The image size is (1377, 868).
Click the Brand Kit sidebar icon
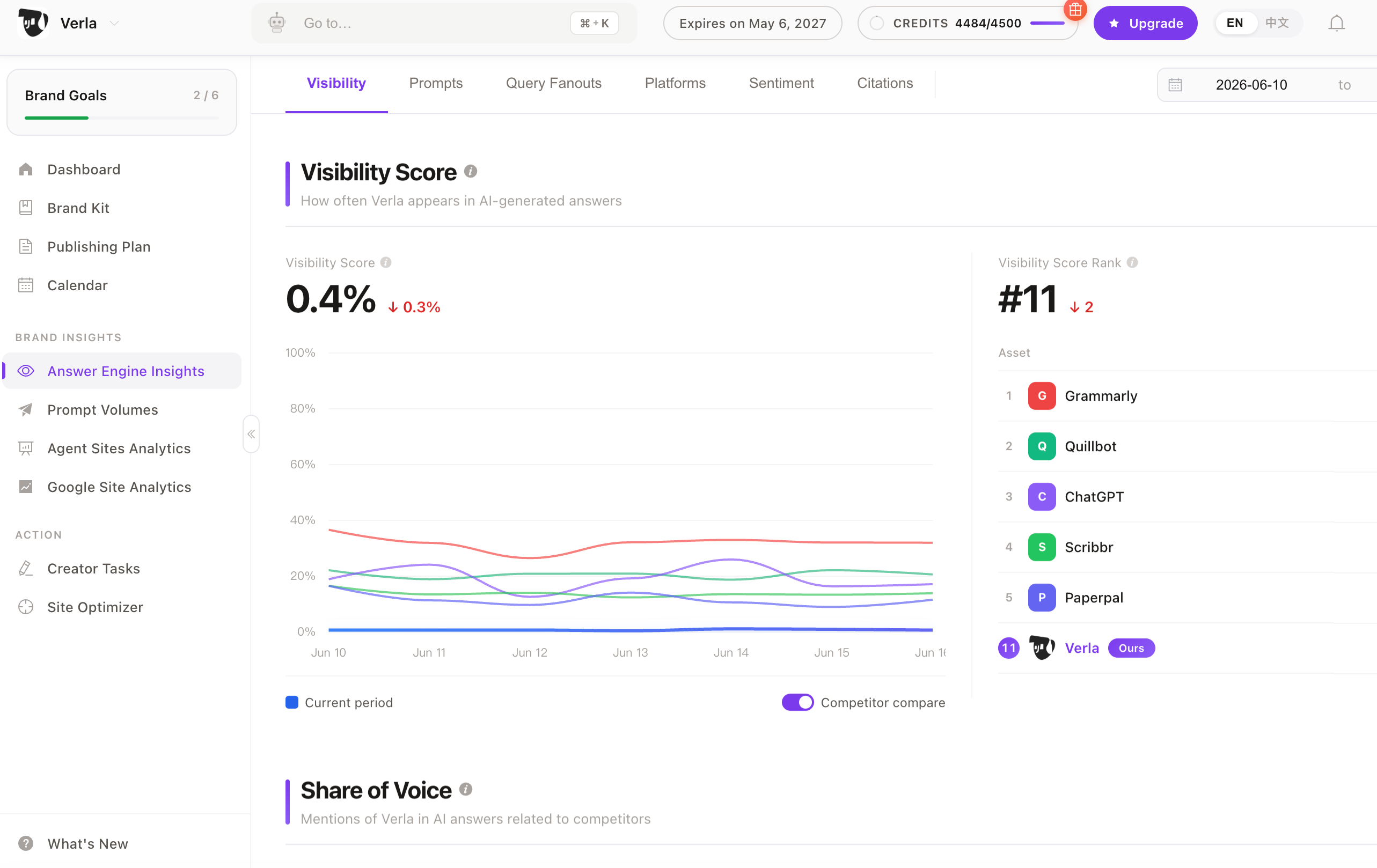tap(26, 208)
